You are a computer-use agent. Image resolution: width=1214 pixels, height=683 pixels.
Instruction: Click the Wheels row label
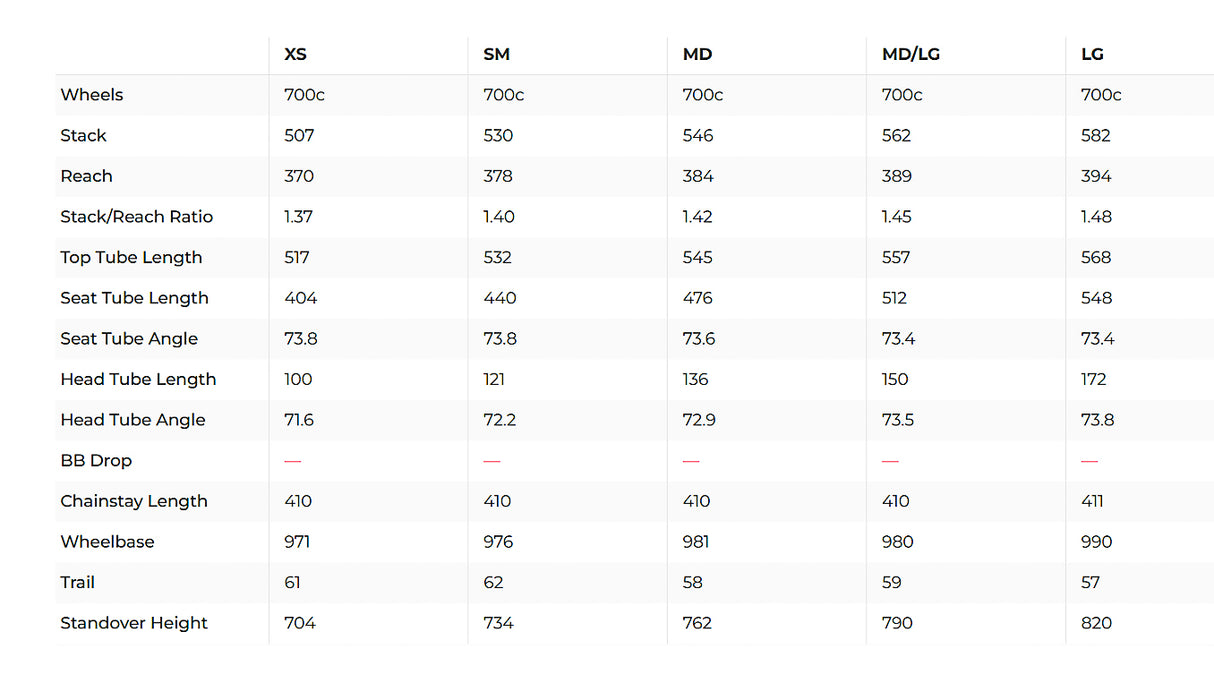[92, 95]
